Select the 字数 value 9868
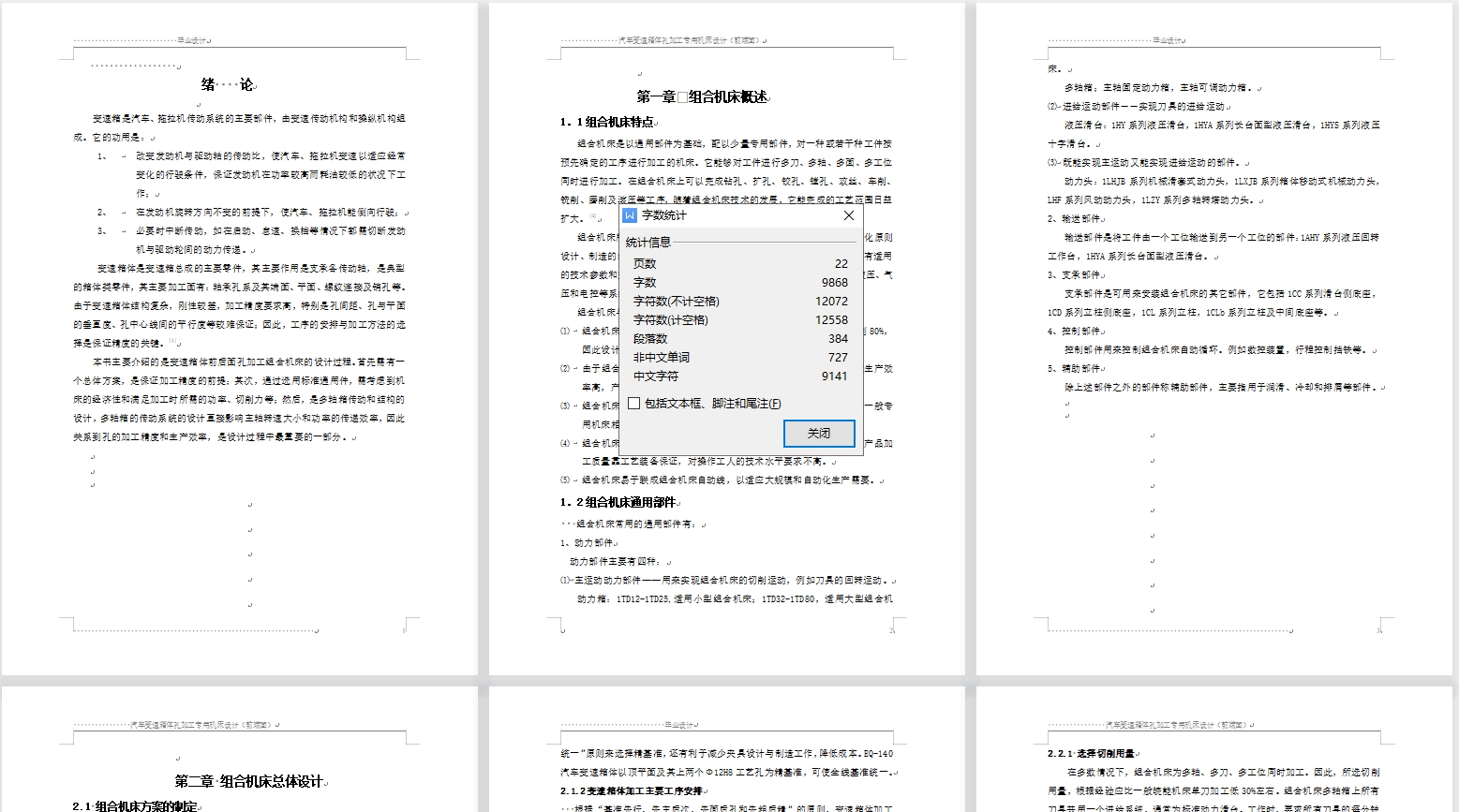Viewport: 1459px width, 812px height. [x=834, y=282]
